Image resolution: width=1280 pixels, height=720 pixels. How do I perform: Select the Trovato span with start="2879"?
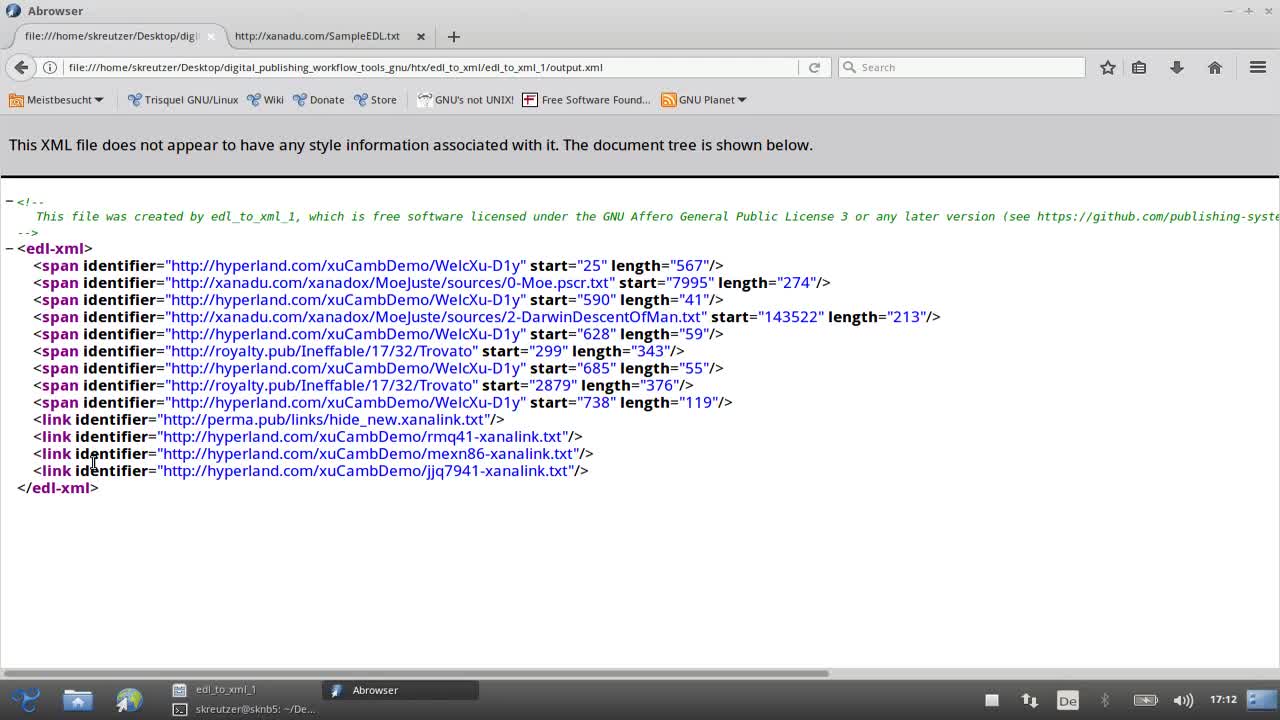coord(363,385)
